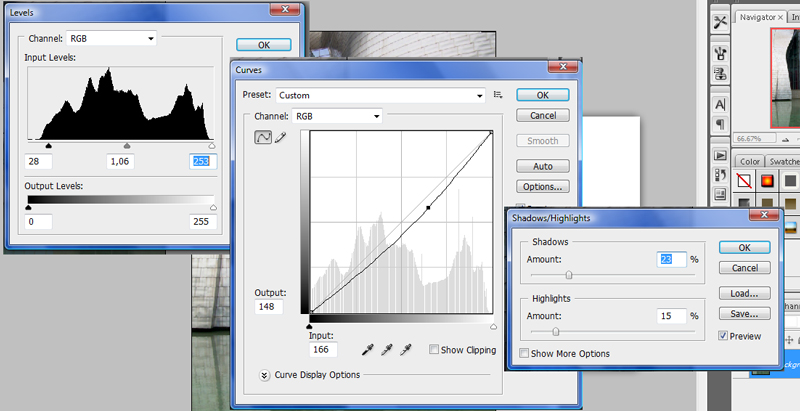Open the Levels Channel RGB dropdown
Screen dimensions: 800x411
[x=111, y=38]
